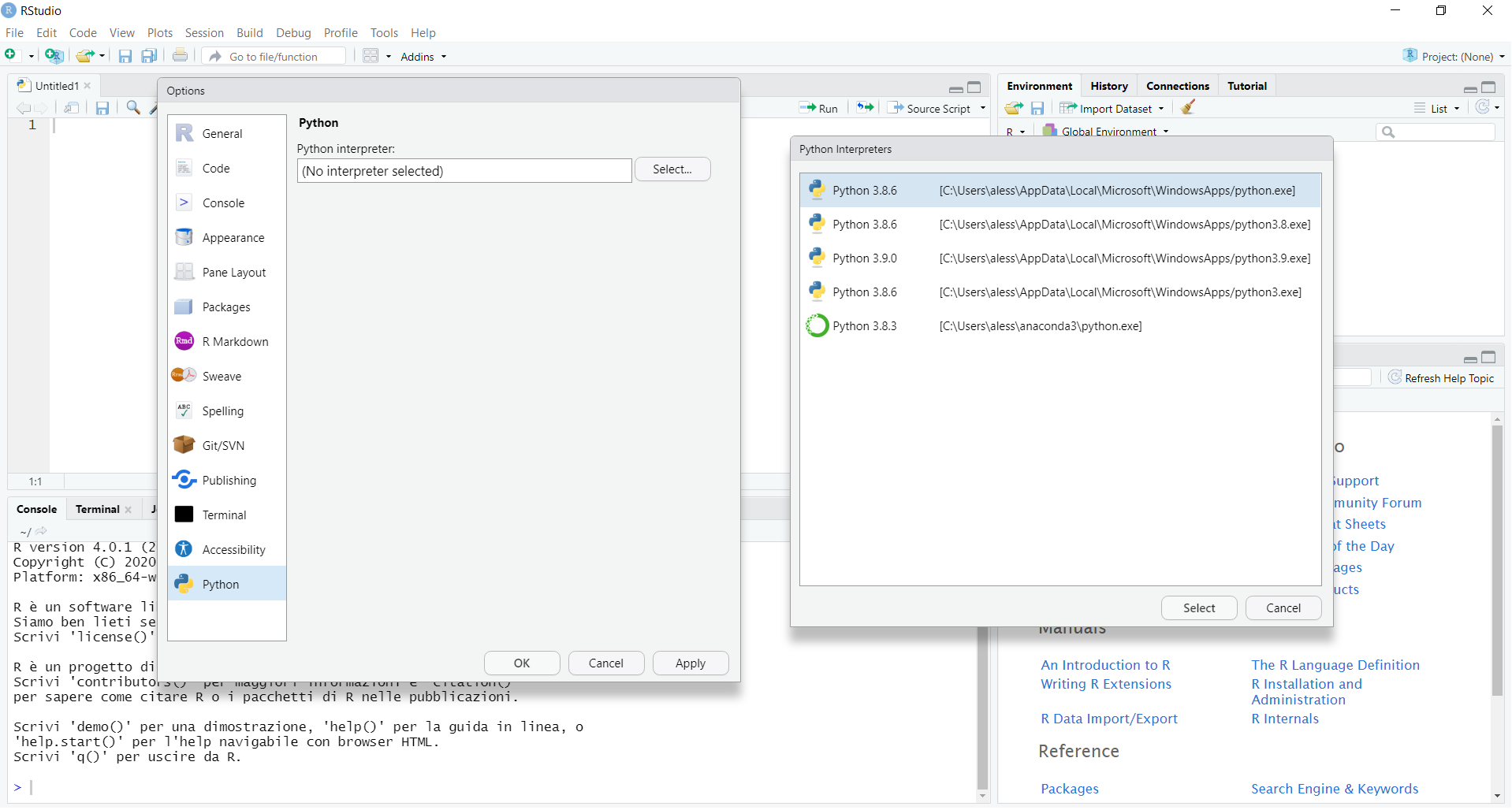Switch to the History tab

[1108, 86]
